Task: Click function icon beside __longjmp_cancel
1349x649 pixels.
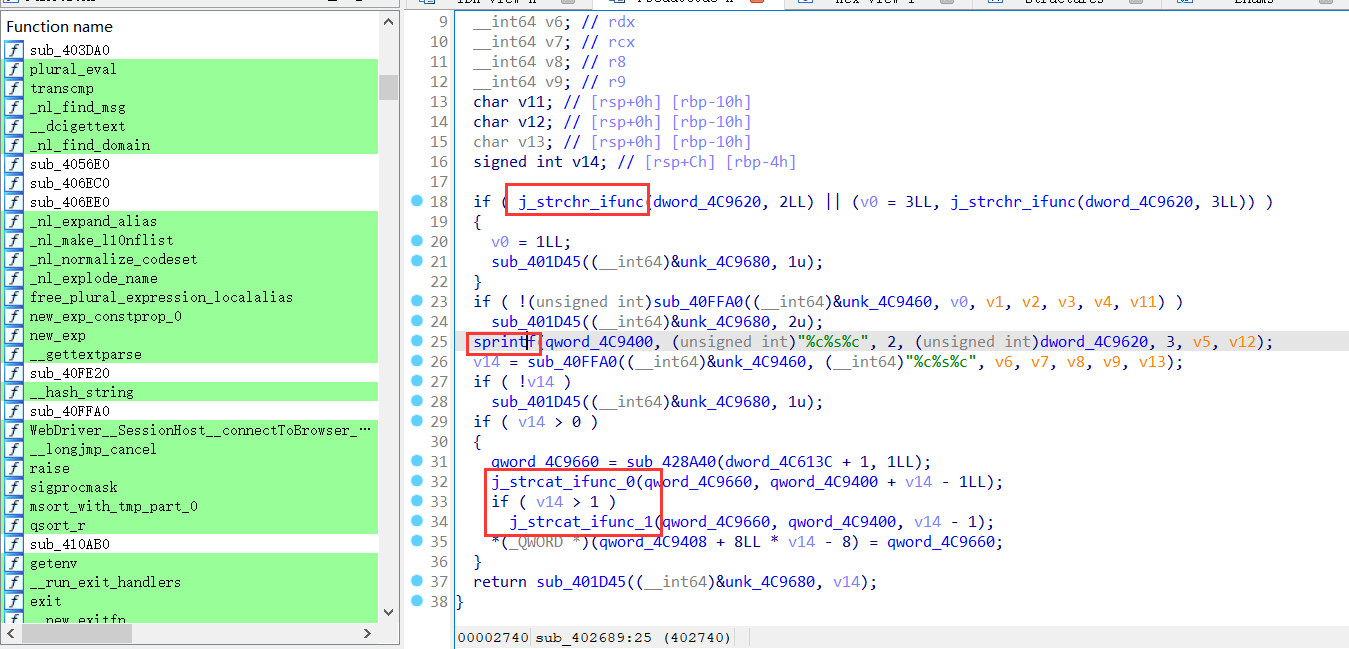Action: (14, 449)
